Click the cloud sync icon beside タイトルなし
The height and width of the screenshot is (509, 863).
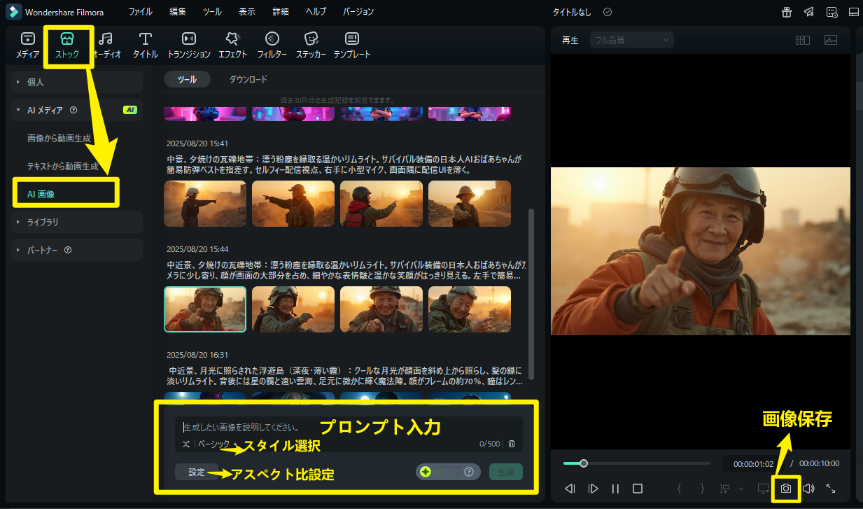click(x=607, y=12)
